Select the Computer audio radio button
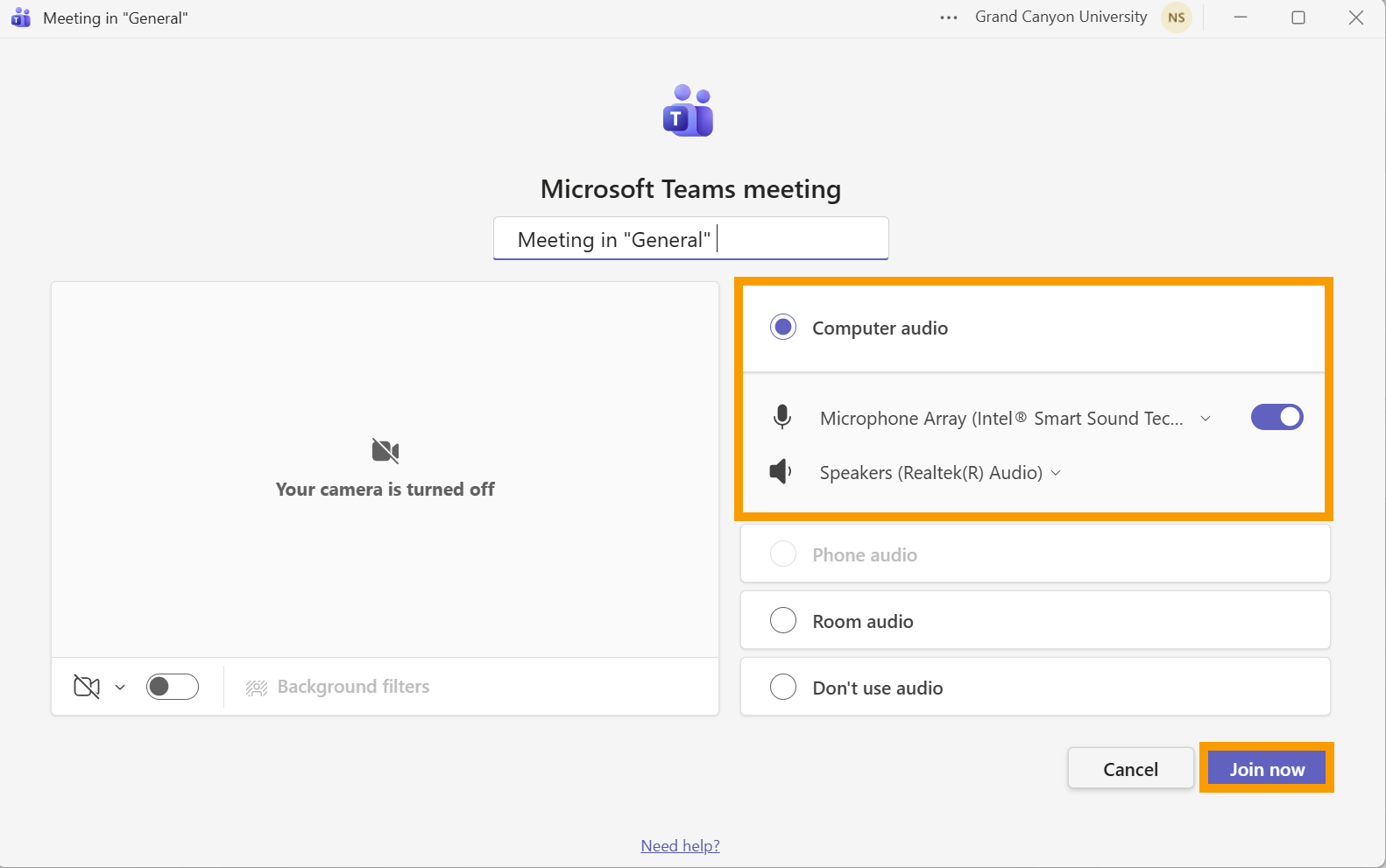Image resolution: width=1386 pixels, height=868 pixels. (x=783, y=328)
